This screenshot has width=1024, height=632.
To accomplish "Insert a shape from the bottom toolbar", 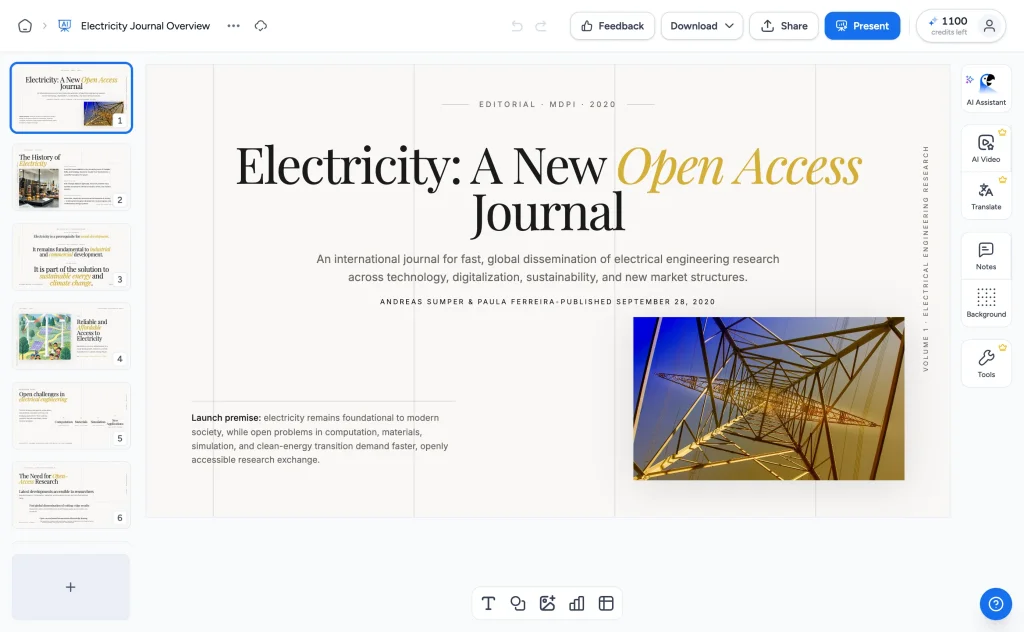I will (x=518, y=603).
